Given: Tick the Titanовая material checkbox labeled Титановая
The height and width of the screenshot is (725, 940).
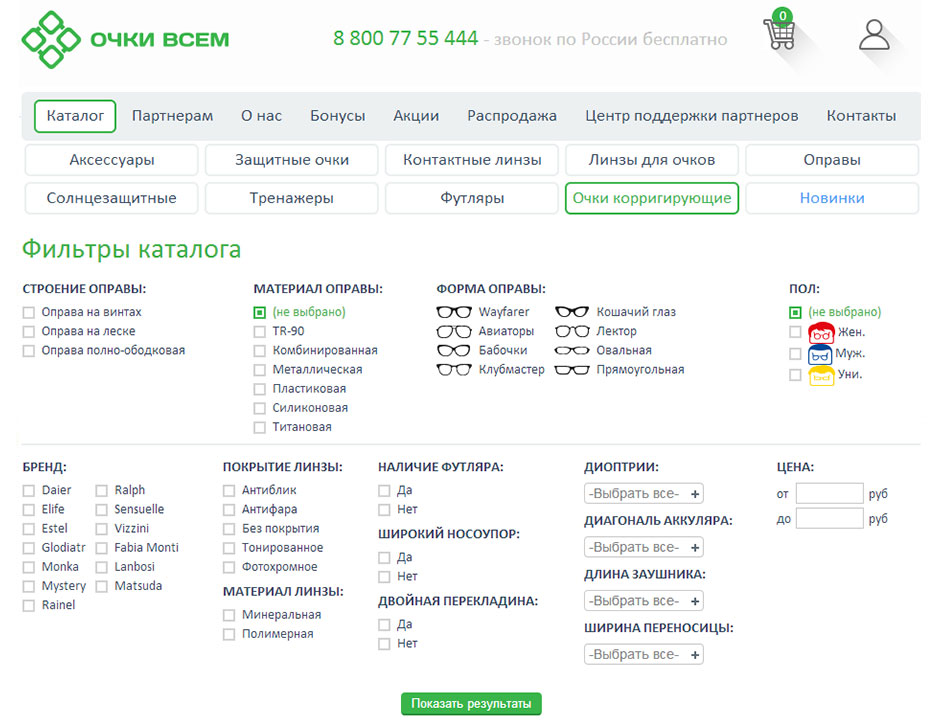Looking at the screenshot, I should click(260, 428).
